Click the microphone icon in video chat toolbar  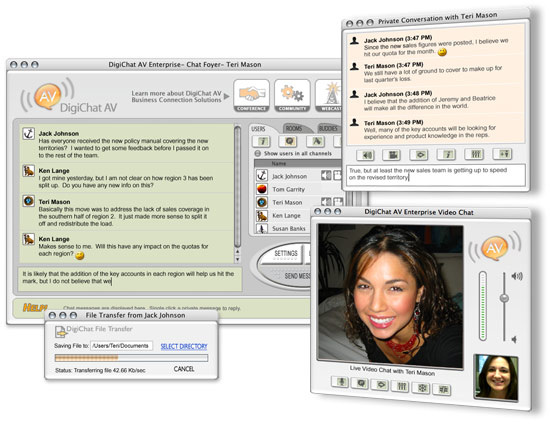click(340, 382)
